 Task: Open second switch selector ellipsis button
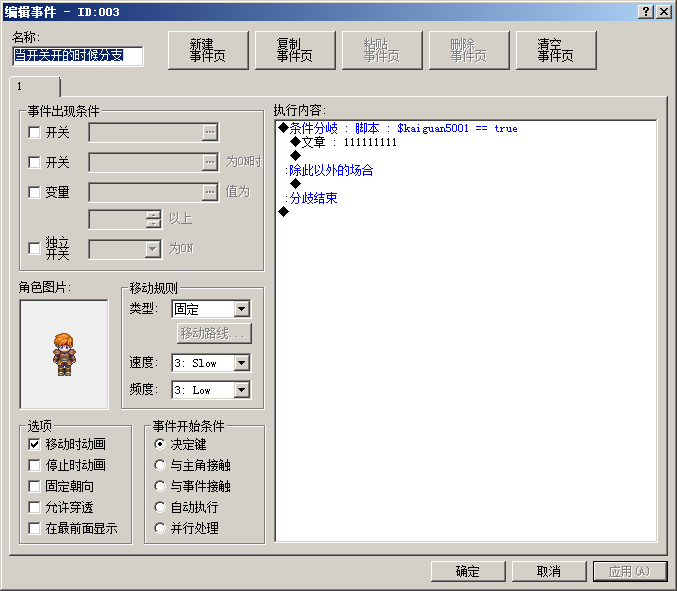point(210,162)
